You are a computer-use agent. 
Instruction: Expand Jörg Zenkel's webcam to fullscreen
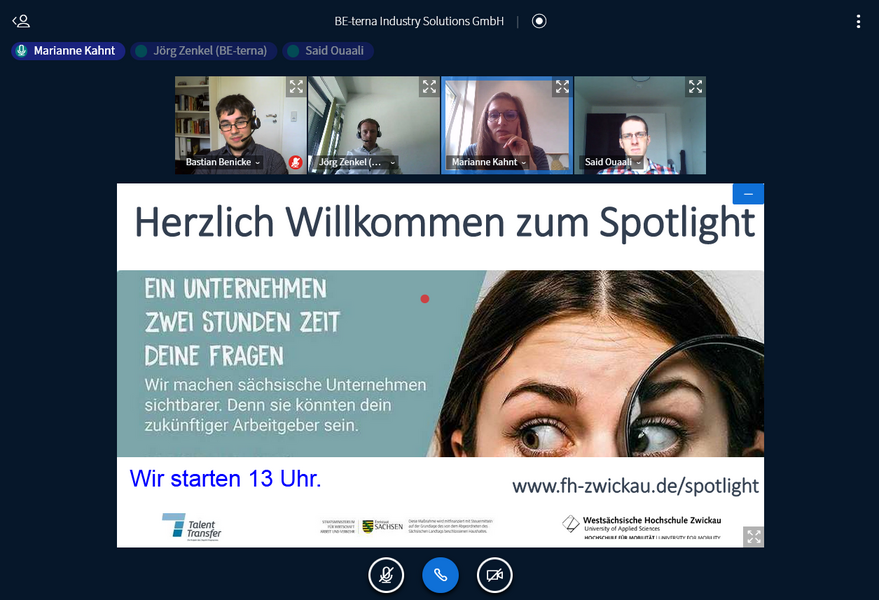click(429, 86)
